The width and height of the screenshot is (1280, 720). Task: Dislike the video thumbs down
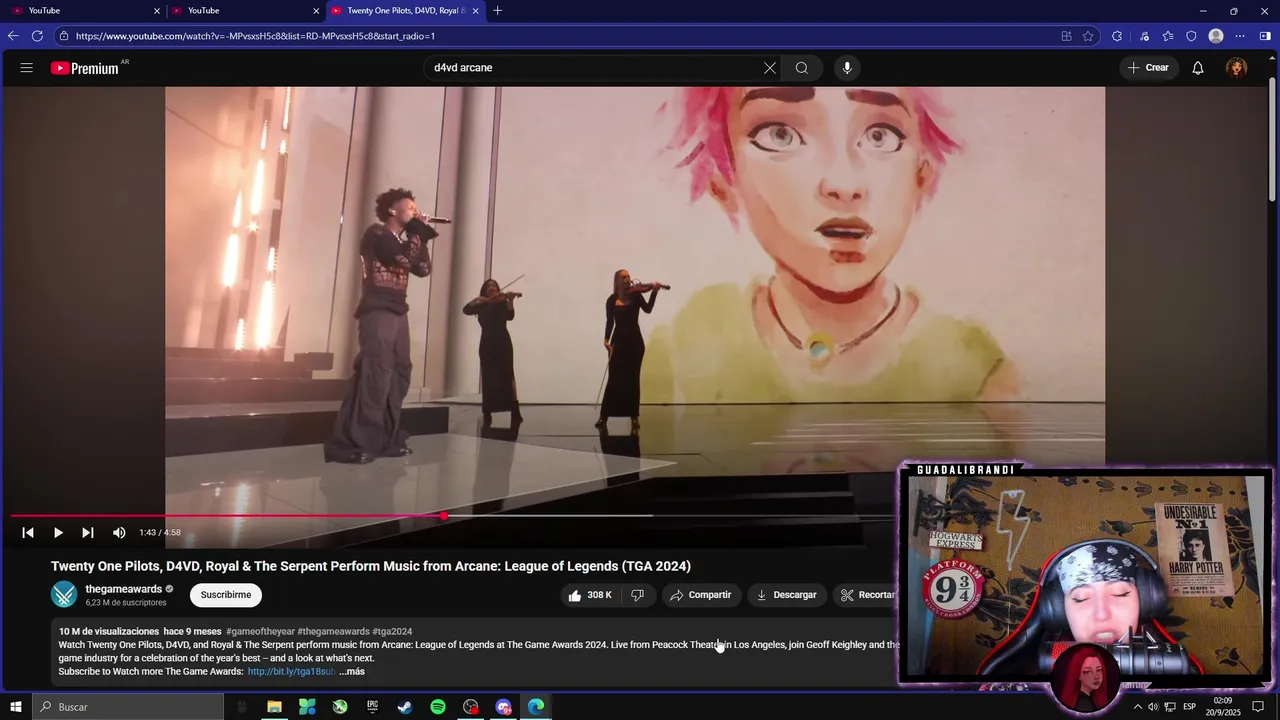tap(637, 595)
